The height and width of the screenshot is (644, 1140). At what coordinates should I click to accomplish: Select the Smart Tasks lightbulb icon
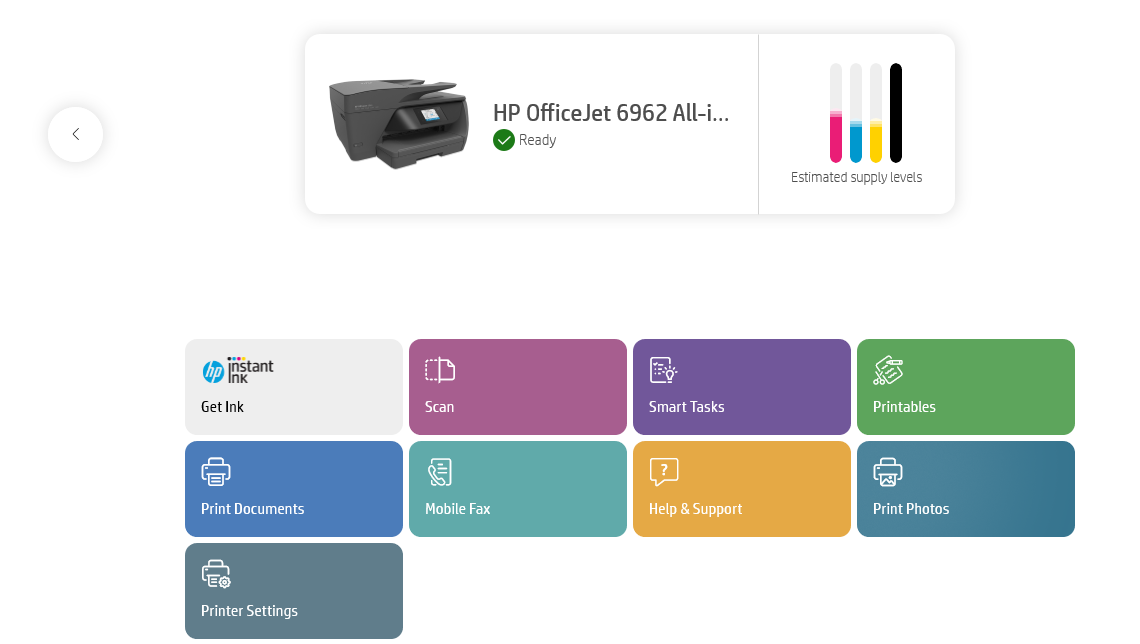(662, 370)
